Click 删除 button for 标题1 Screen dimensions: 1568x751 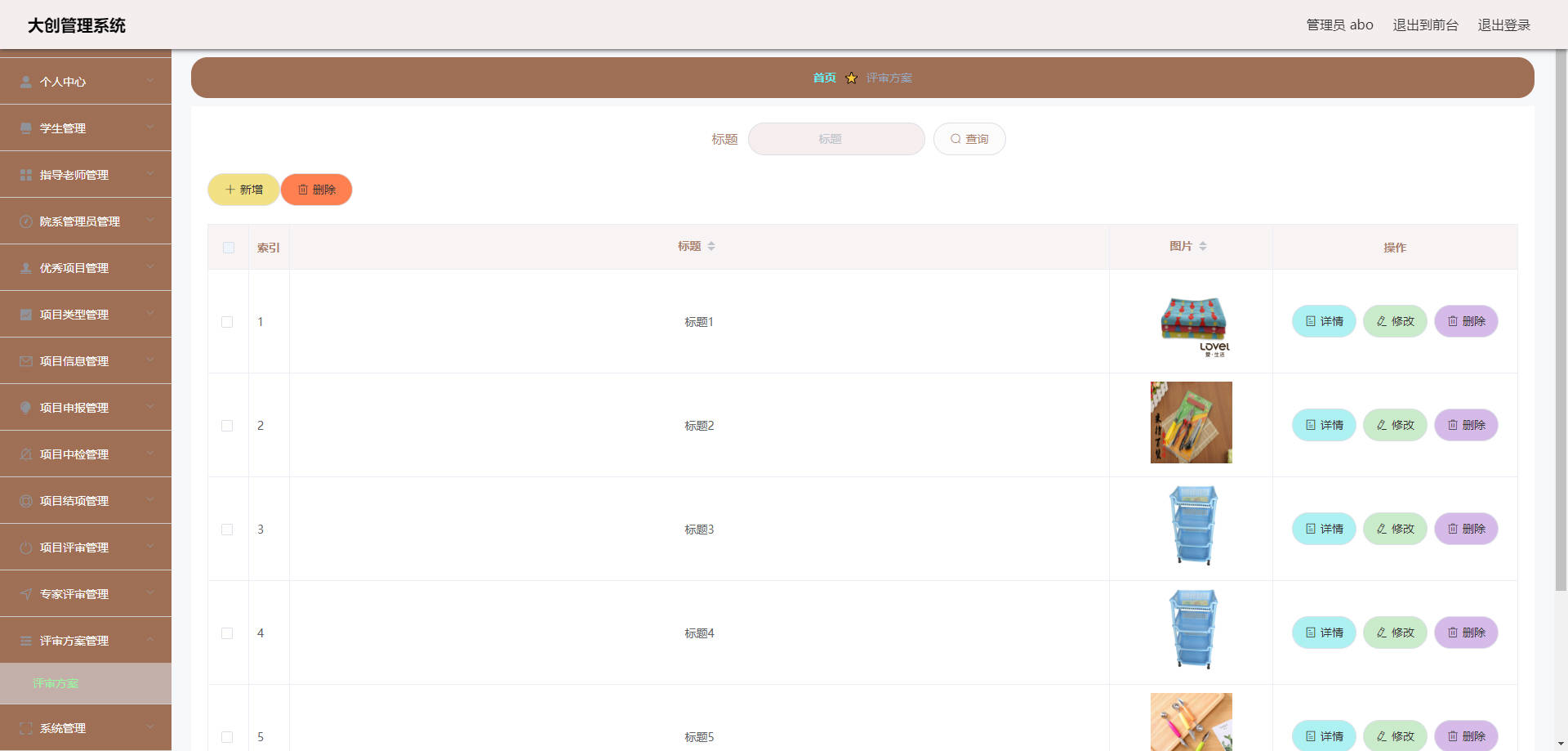click(1466, 321)
